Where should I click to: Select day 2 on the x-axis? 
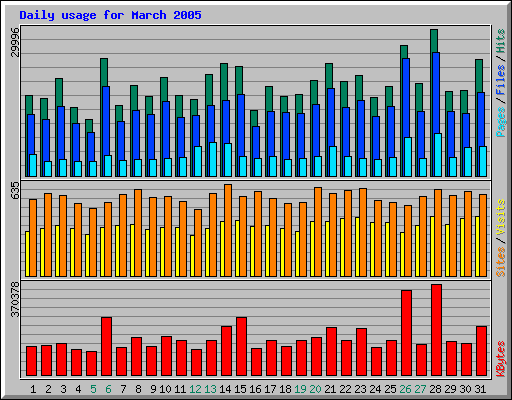click(48, 389)
